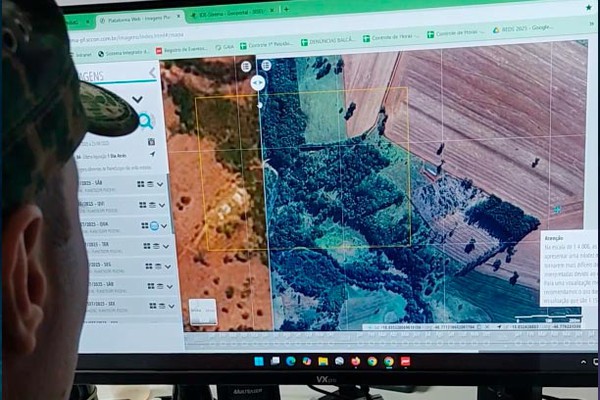Open a new browser tab
600x400 pixels.
coord(286,10)
